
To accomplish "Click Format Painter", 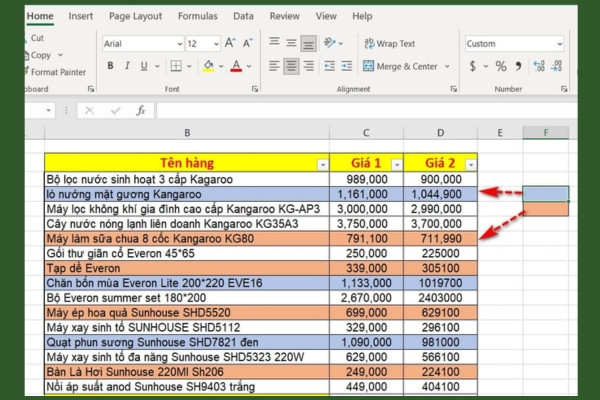I will click(x=56, y=72).
